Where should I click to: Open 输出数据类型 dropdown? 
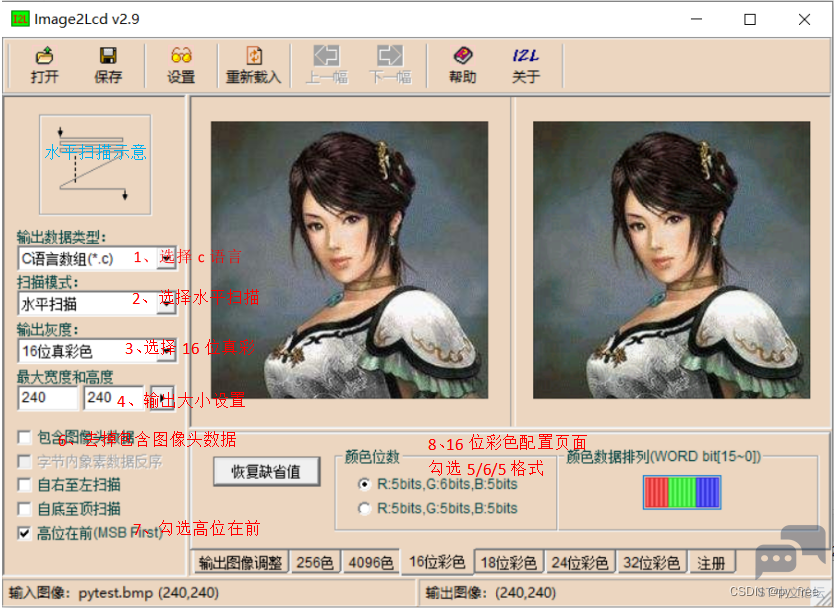pos(166,259)
